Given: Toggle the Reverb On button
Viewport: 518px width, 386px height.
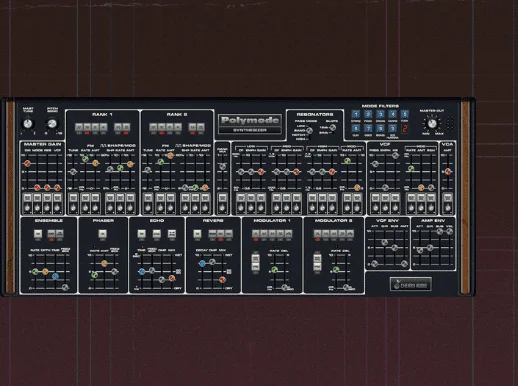Looking at the screenshot, I should 197,234.
